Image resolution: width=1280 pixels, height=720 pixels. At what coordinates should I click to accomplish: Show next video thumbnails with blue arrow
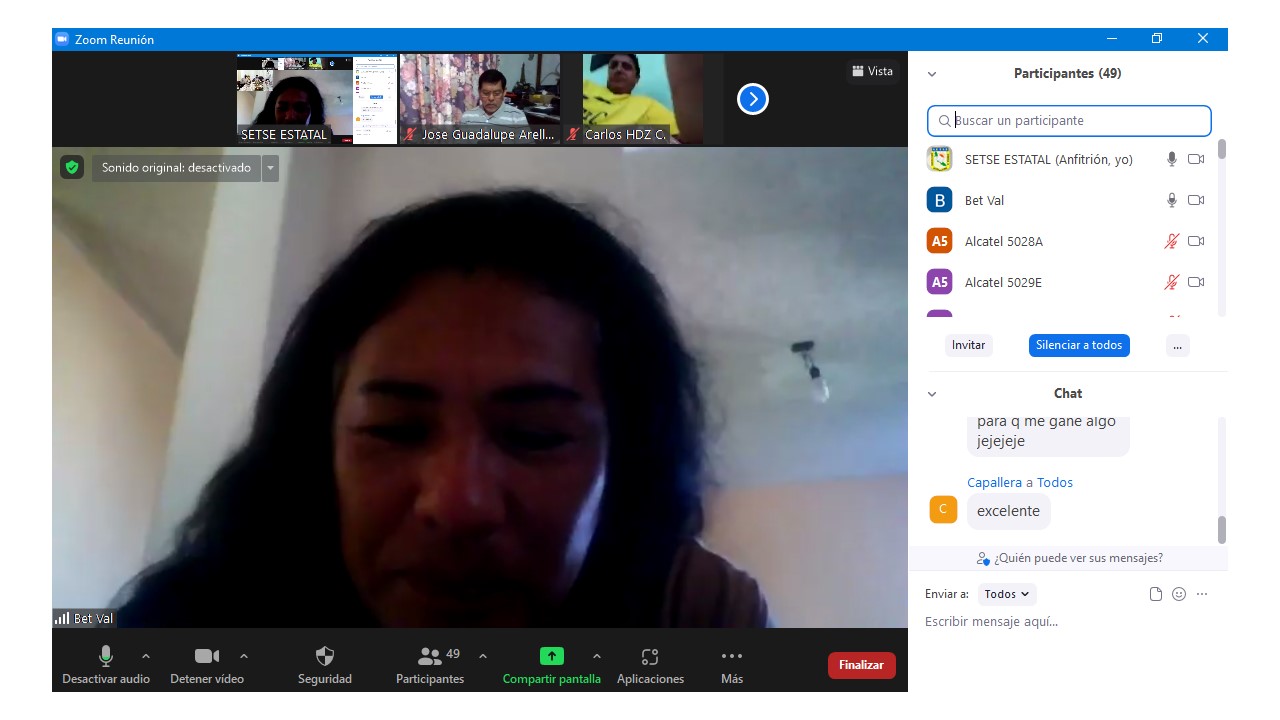[753, 99]
